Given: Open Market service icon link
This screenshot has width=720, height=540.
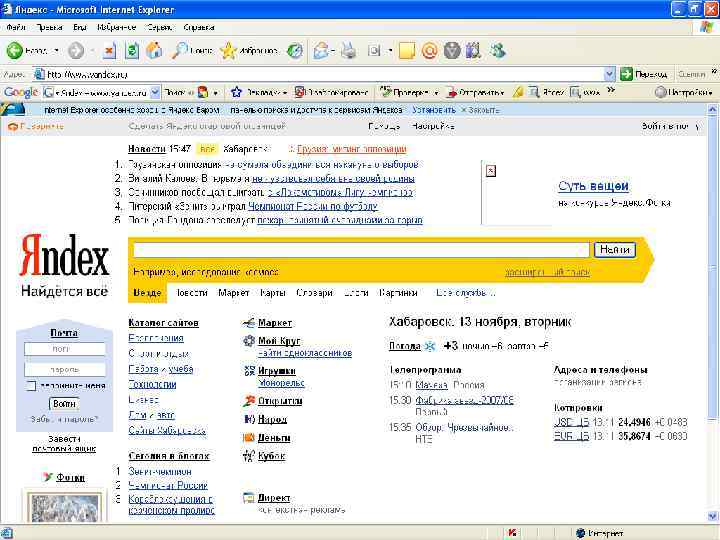Looking at the screenshot, I should point(248,323).
